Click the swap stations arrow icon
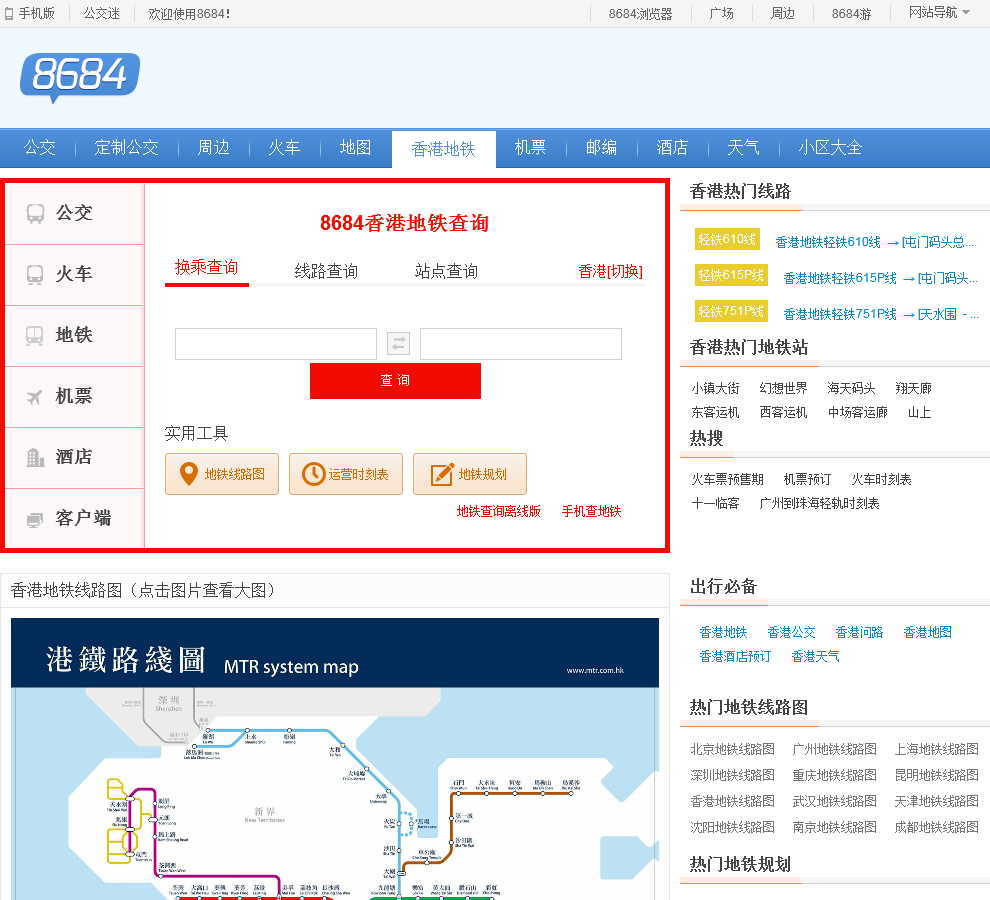Screen dimensions: 990x900 [x=398, y=344]
